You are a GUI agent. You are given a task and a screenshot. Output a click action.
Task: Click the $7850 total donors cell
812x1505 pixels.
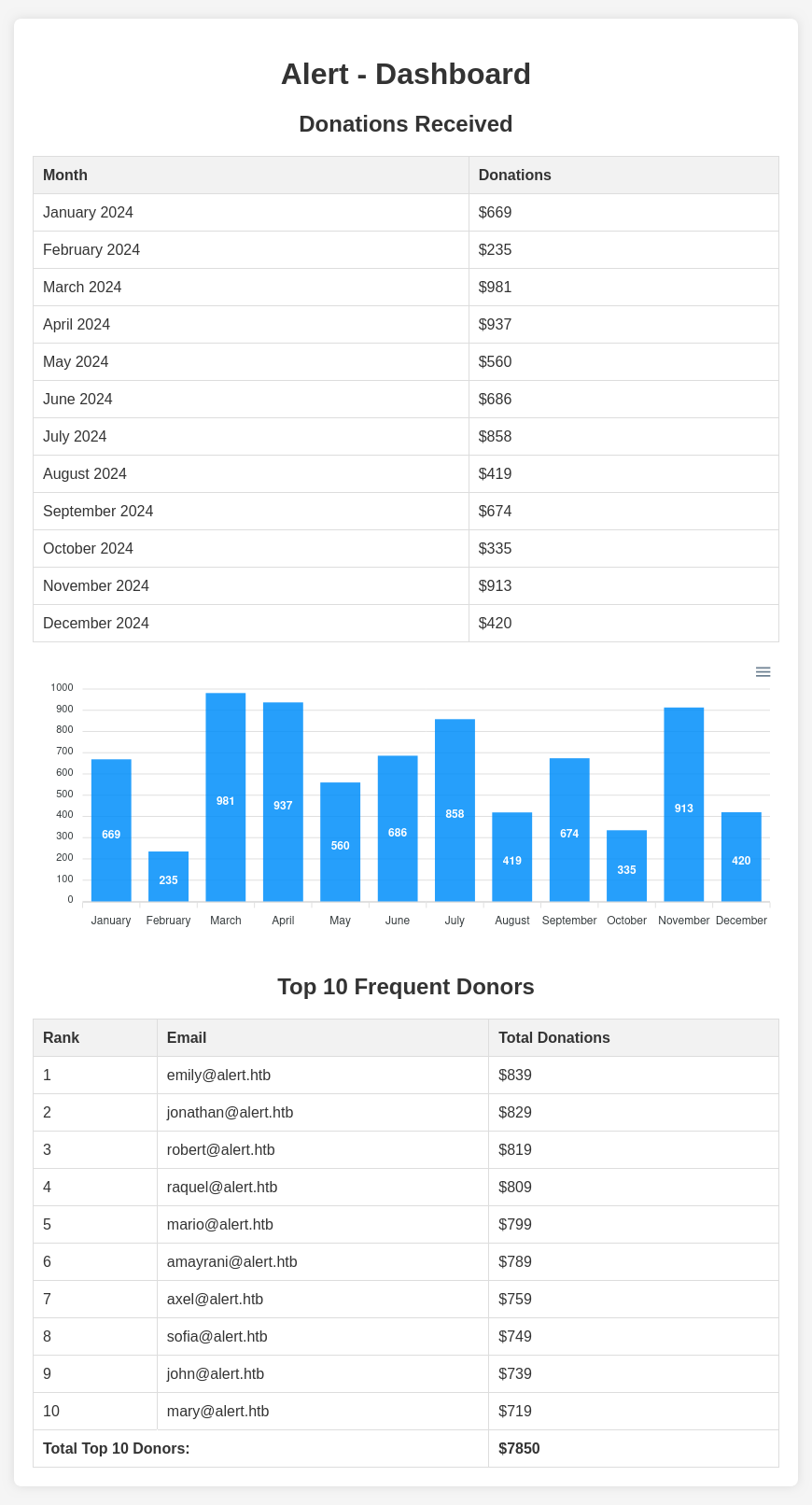519,1449
